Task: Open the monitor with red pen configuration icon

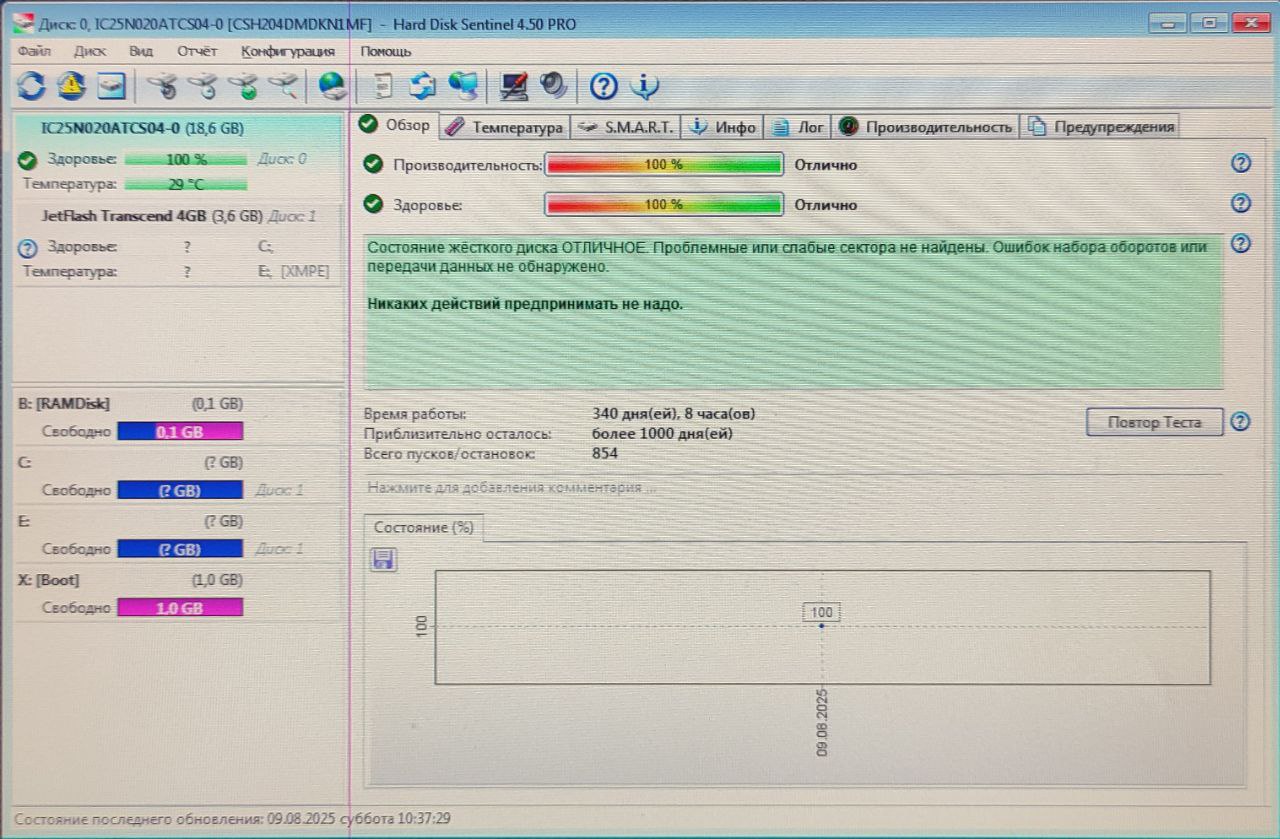Action: [514, 87]
